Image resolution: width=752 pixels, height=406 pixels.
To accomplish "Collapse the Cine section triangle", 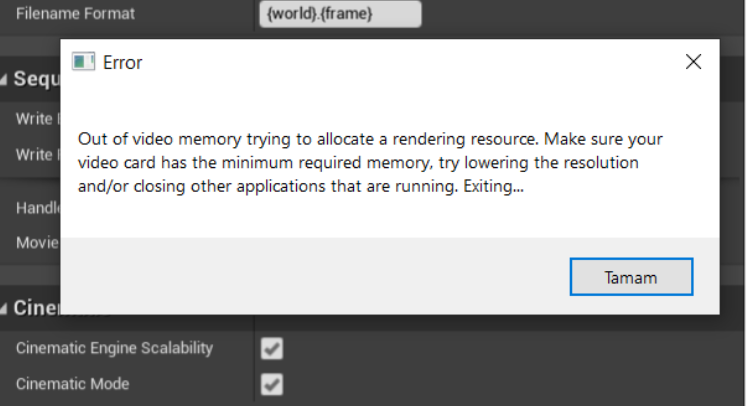I will 3,309.
